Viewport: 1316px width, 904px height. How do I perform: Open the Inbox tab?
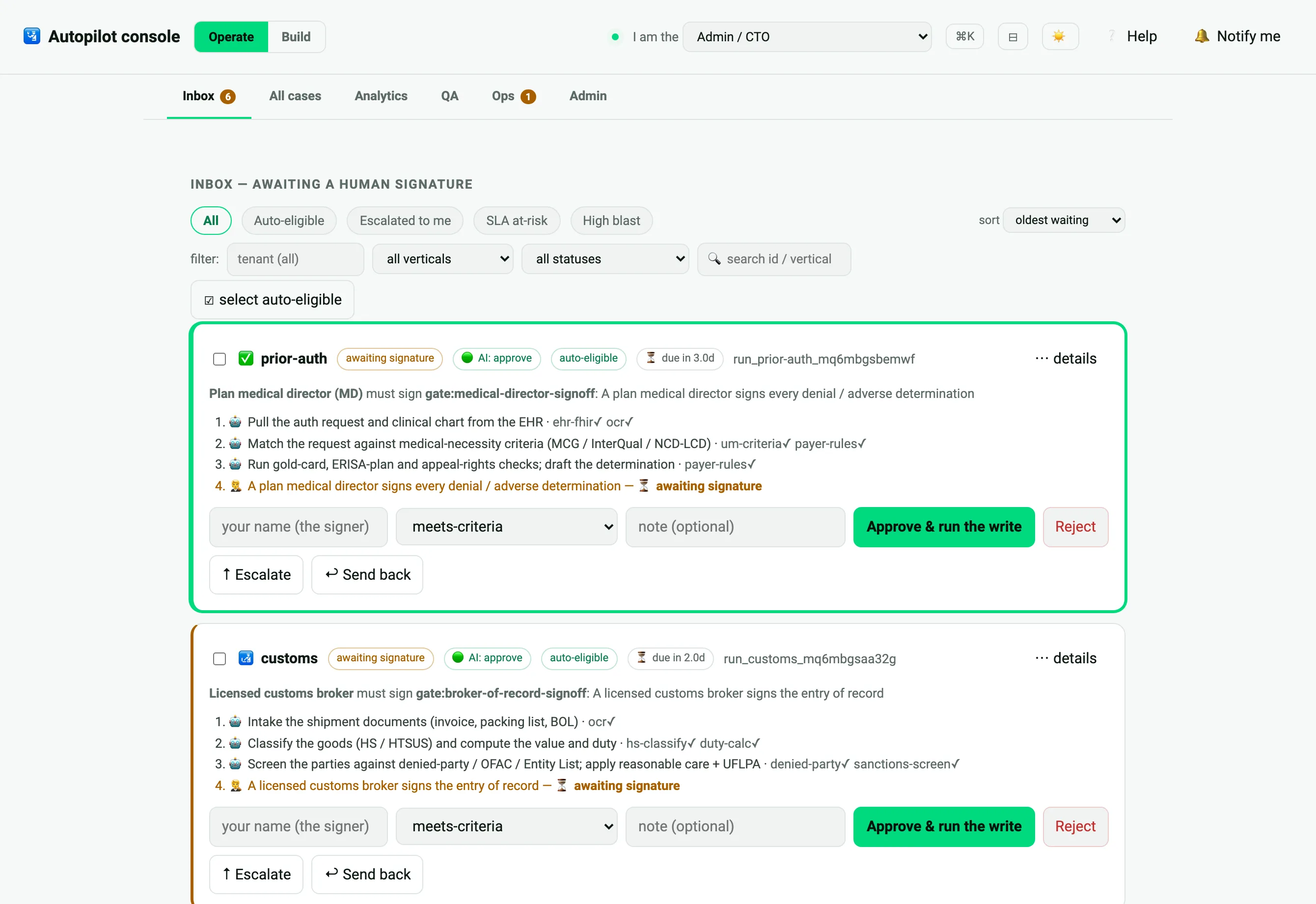coord(208,96)
